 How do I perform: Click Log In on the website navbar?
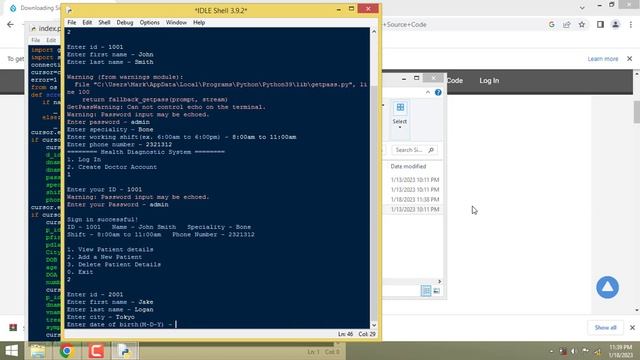pos(489,80)
